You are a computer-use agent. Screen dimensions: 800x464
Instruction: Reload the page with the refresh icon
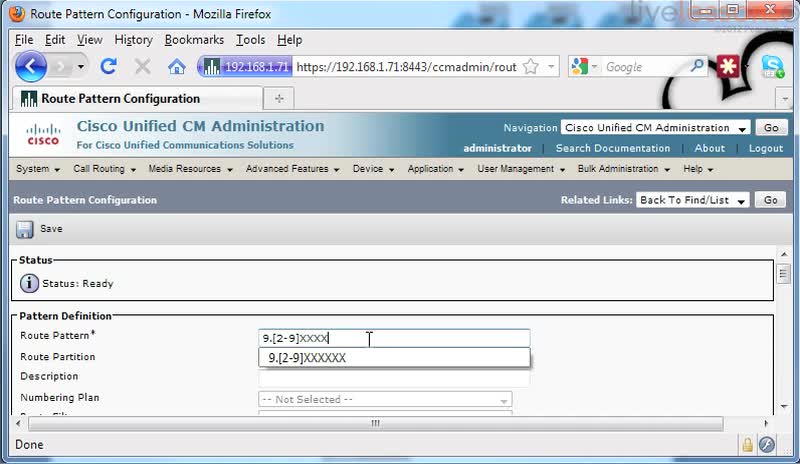108,66
